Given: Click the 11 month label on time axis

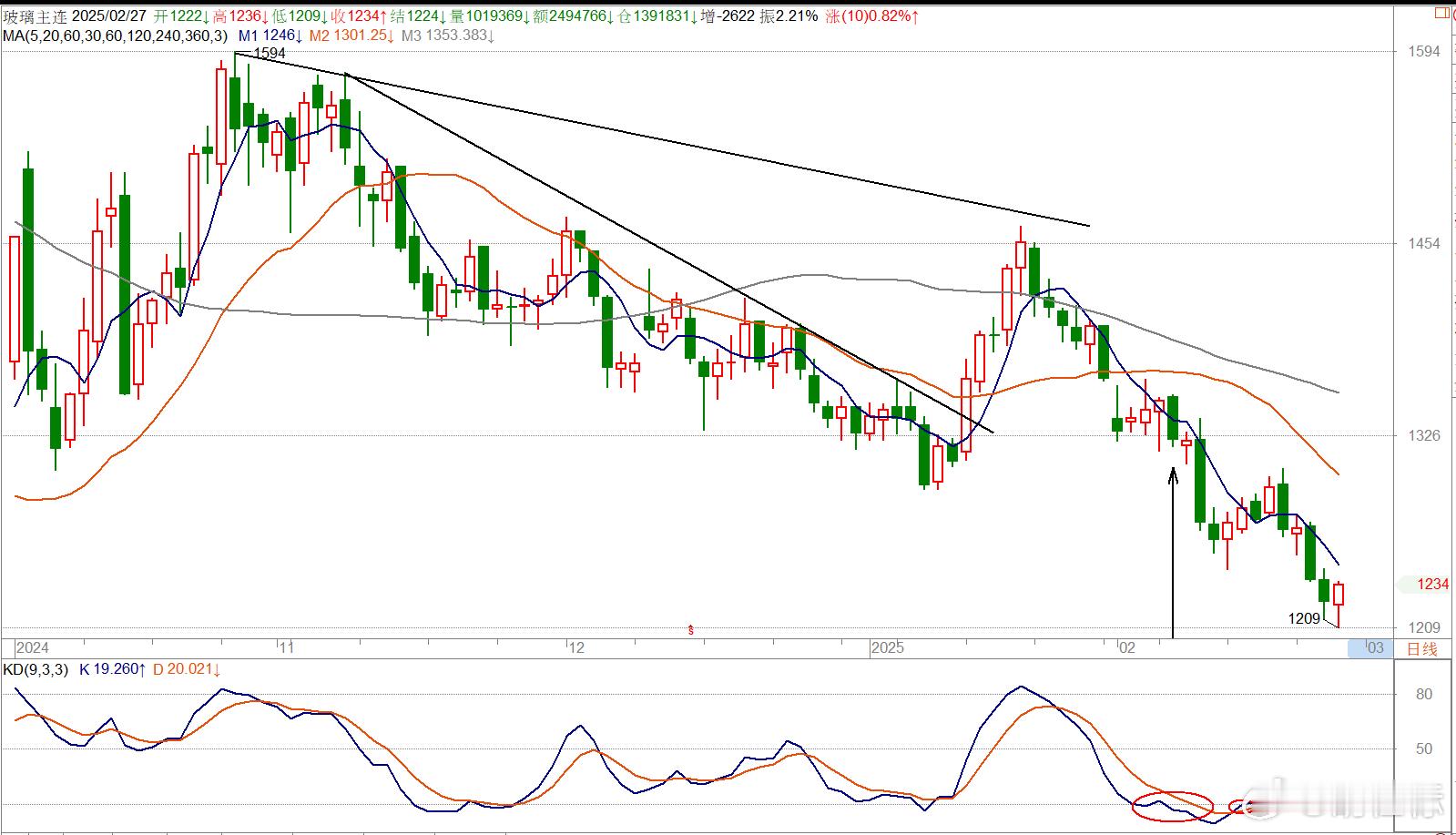Looking at the screenshot, I should point(286,648).
